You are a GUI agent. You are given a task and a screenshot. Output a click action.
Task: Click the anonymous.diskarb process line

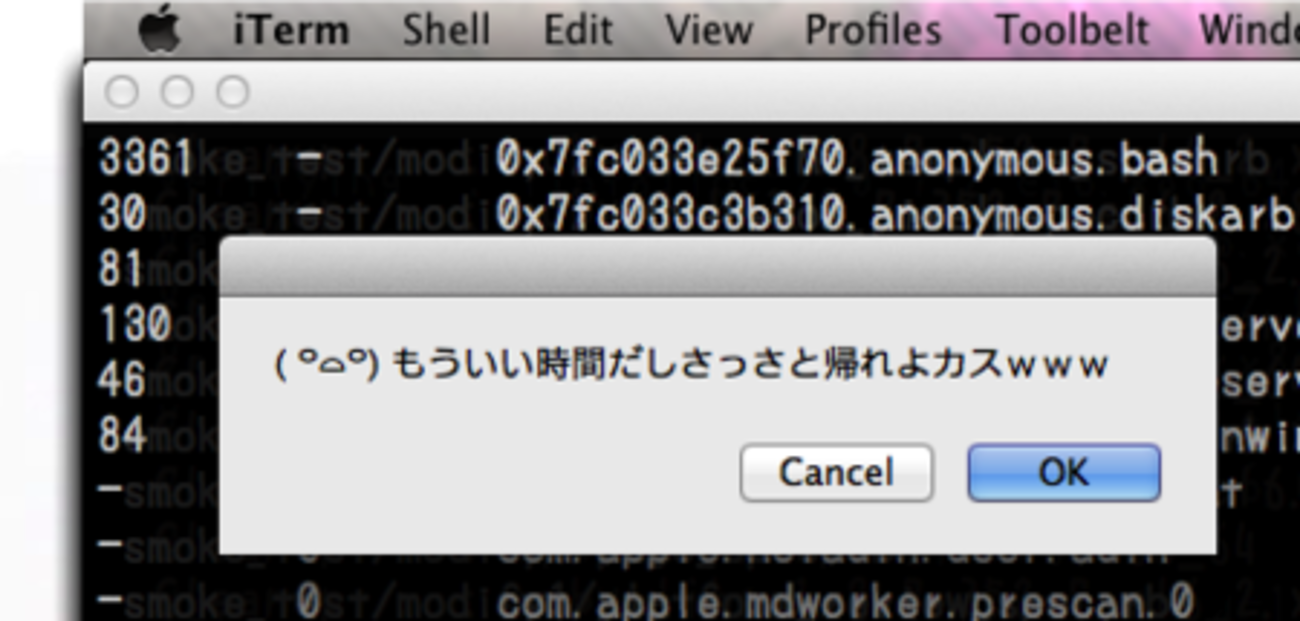696,213
